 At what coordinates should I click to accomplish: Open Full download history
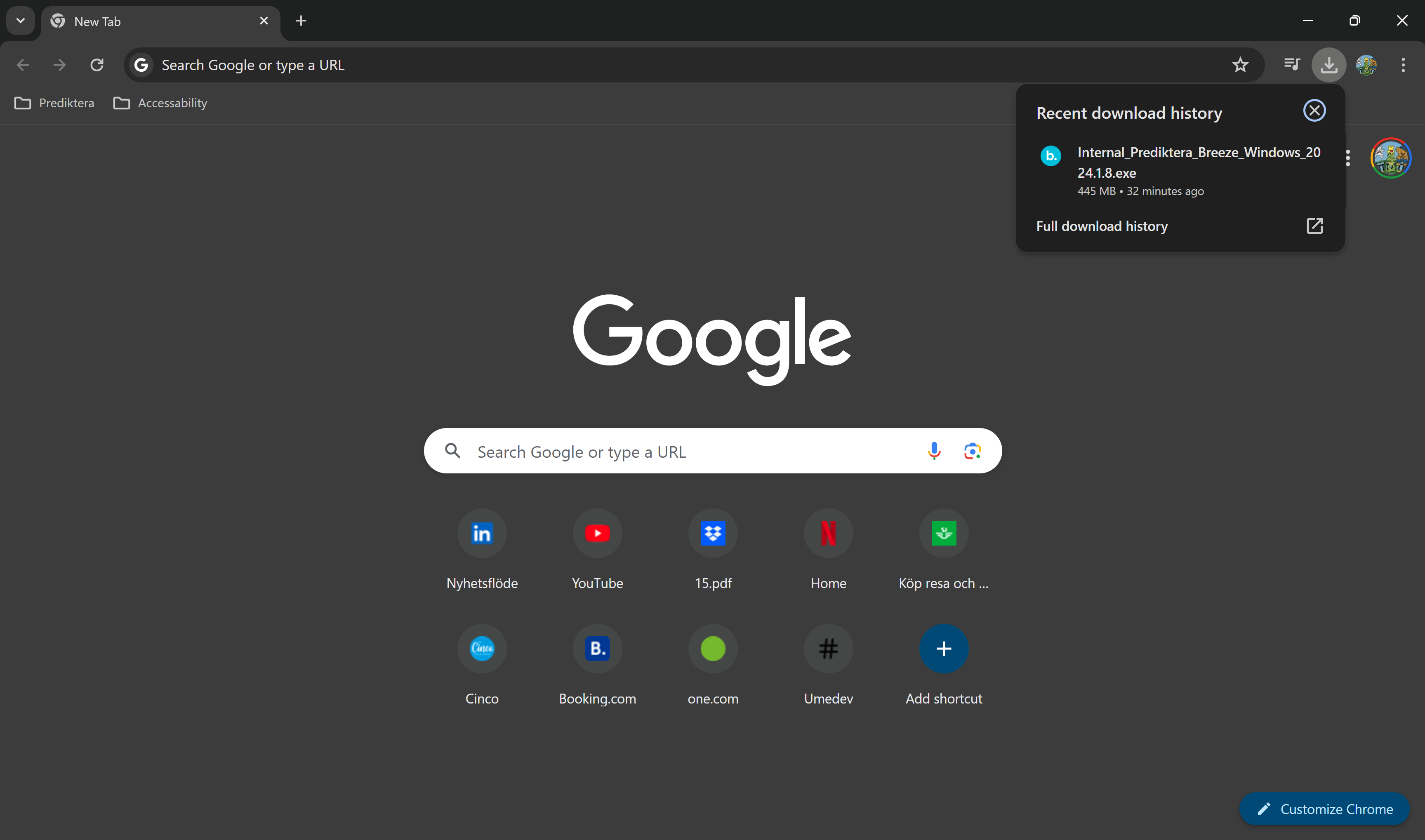click(x=1102, y=226)
